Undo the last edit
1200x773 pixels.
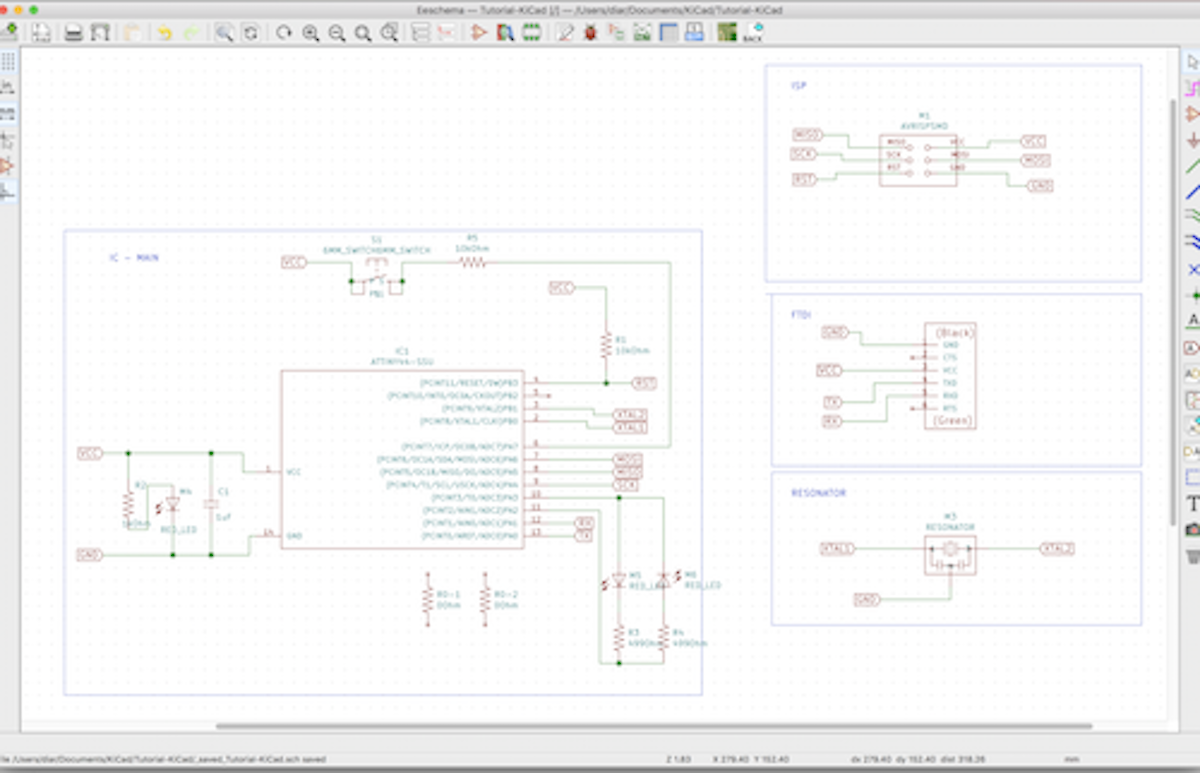point(164,32)
